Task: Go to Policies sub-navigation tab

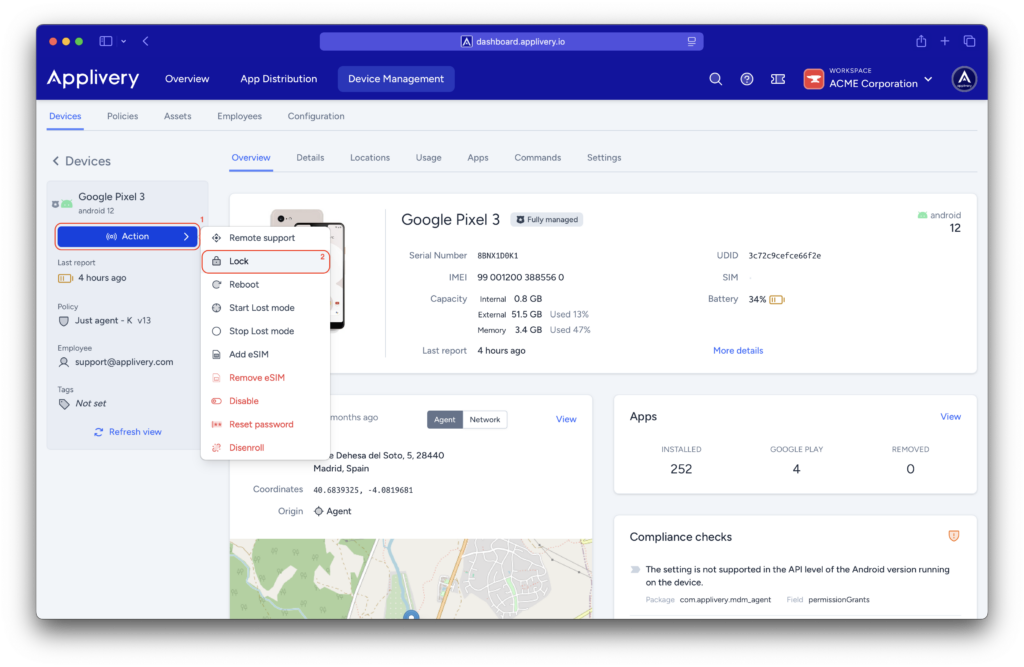Action: (x=123, y=116)
